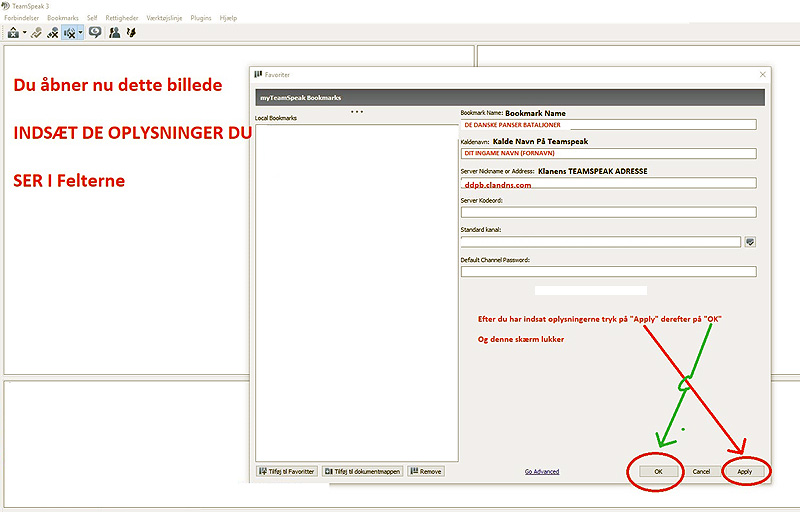
Task: Open the contacts icon in the toolbar
Action: pos(115,32)
